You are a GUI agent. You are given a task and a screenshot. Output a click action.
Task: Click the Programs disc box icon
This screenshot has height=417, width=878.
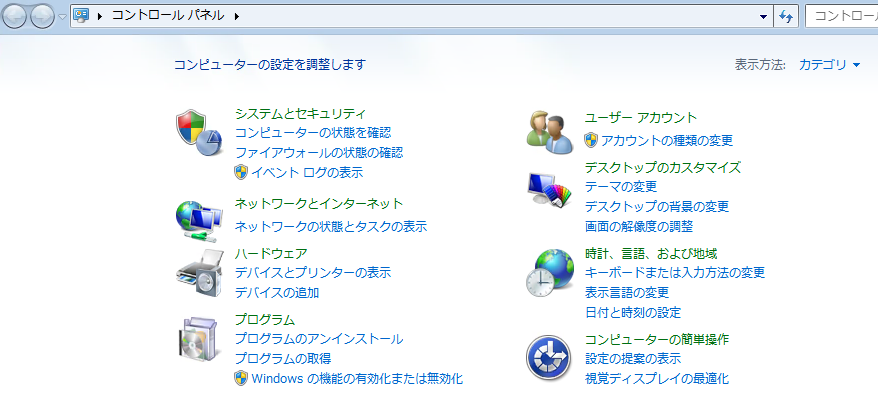pyautogui.click(x=199, y=340)
